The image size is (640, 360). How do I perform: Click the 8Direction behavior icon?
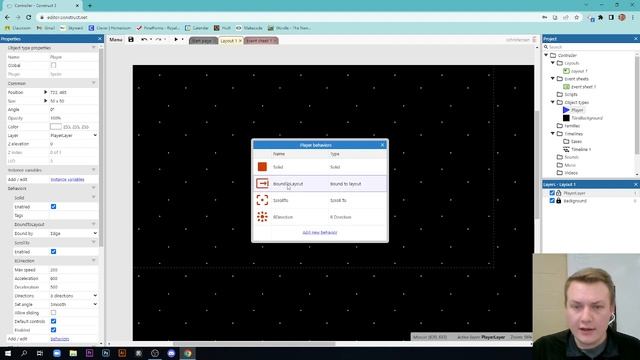tap(262, 217)
